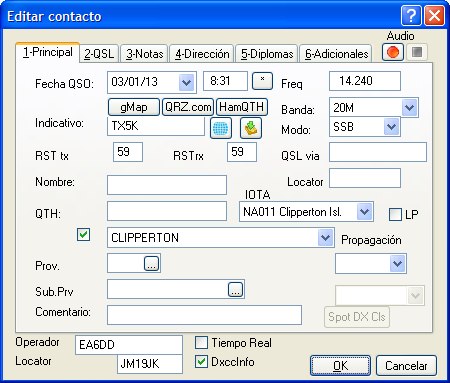Click the RSTrx field
Screen dimensions: 450x383
click(242, 152)
